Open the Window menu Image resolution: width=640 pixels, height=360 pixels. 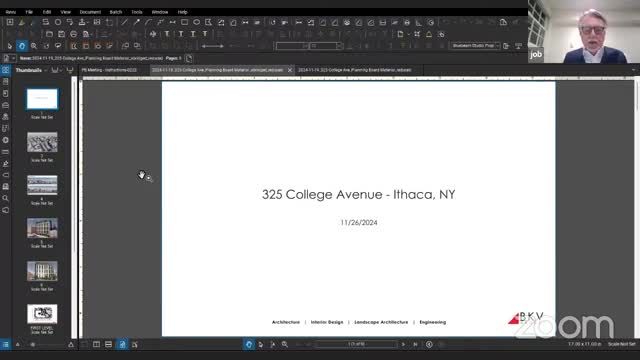[x=160, y=12]
